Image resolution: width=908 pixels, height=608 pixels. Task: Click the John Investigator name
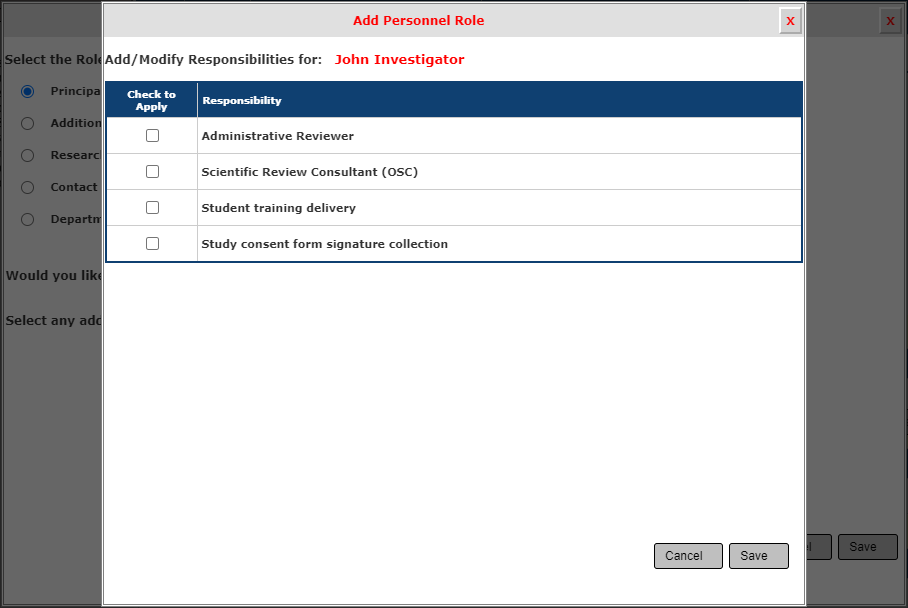[400, 60]
